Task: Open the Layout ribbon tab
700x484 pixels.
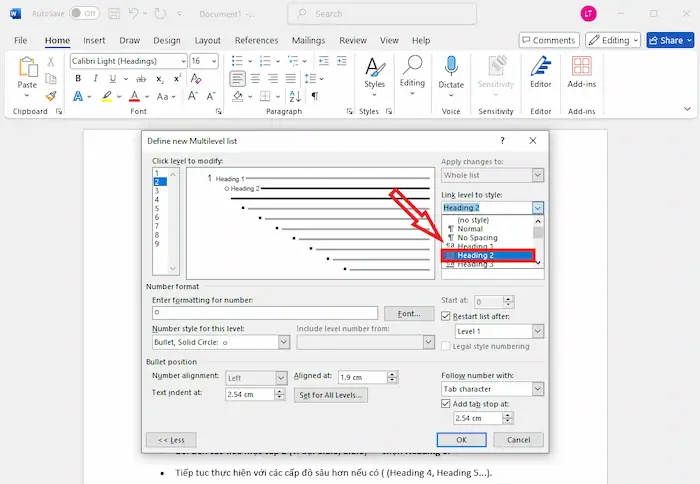Action: (x=208, y=40)
